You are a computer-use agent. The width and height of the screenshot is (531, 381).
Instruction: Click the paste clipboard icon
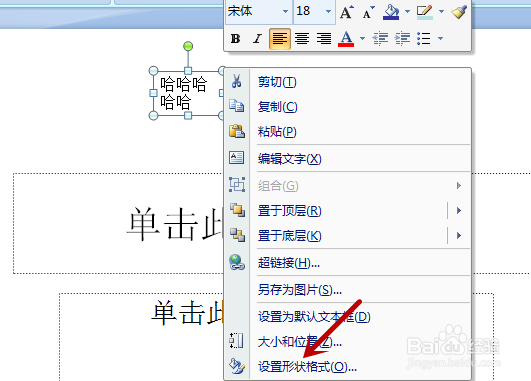coord(237,131)
